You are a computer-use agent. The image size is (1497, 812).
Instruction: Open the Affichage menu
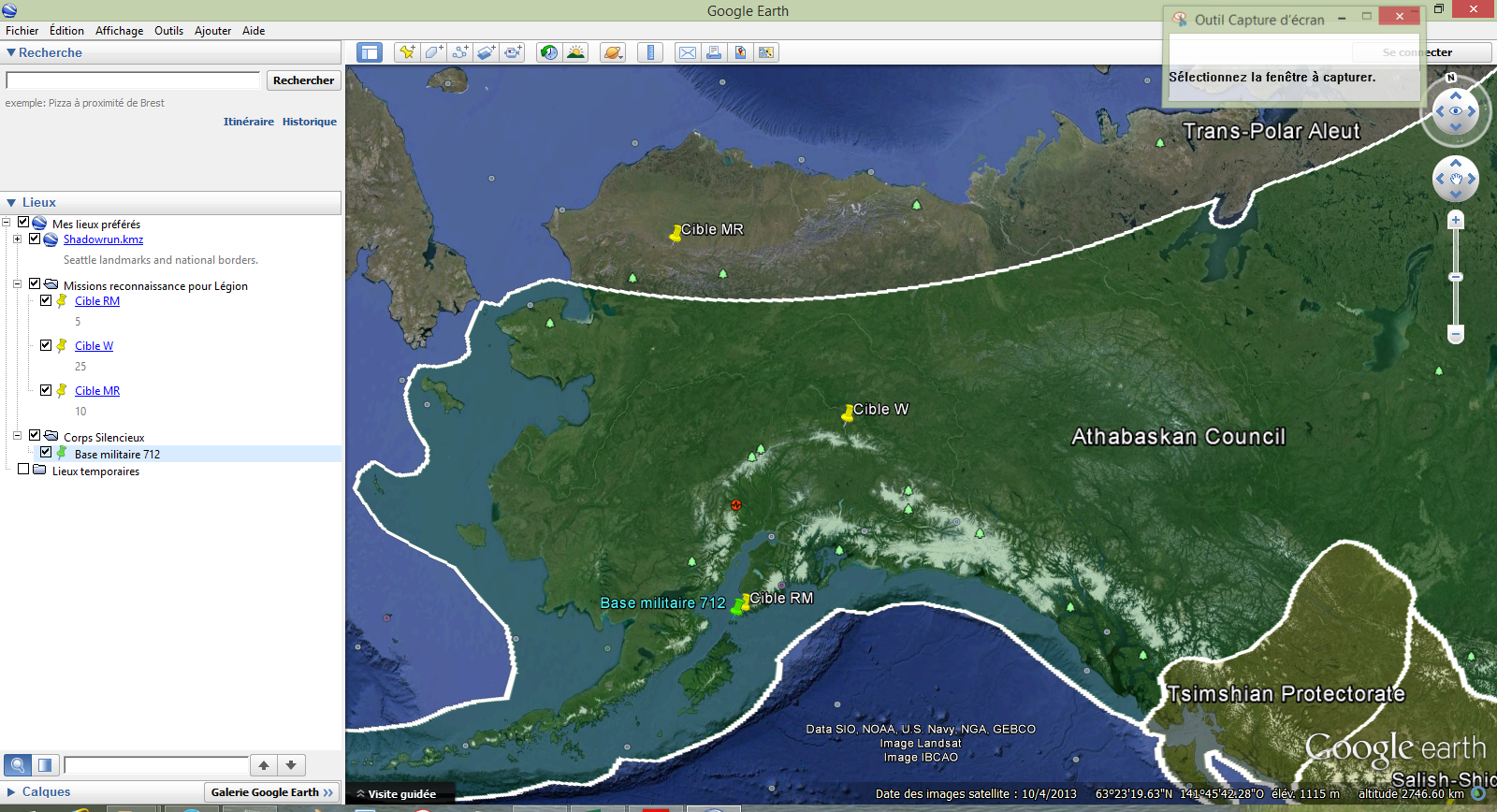click(119, 31)
